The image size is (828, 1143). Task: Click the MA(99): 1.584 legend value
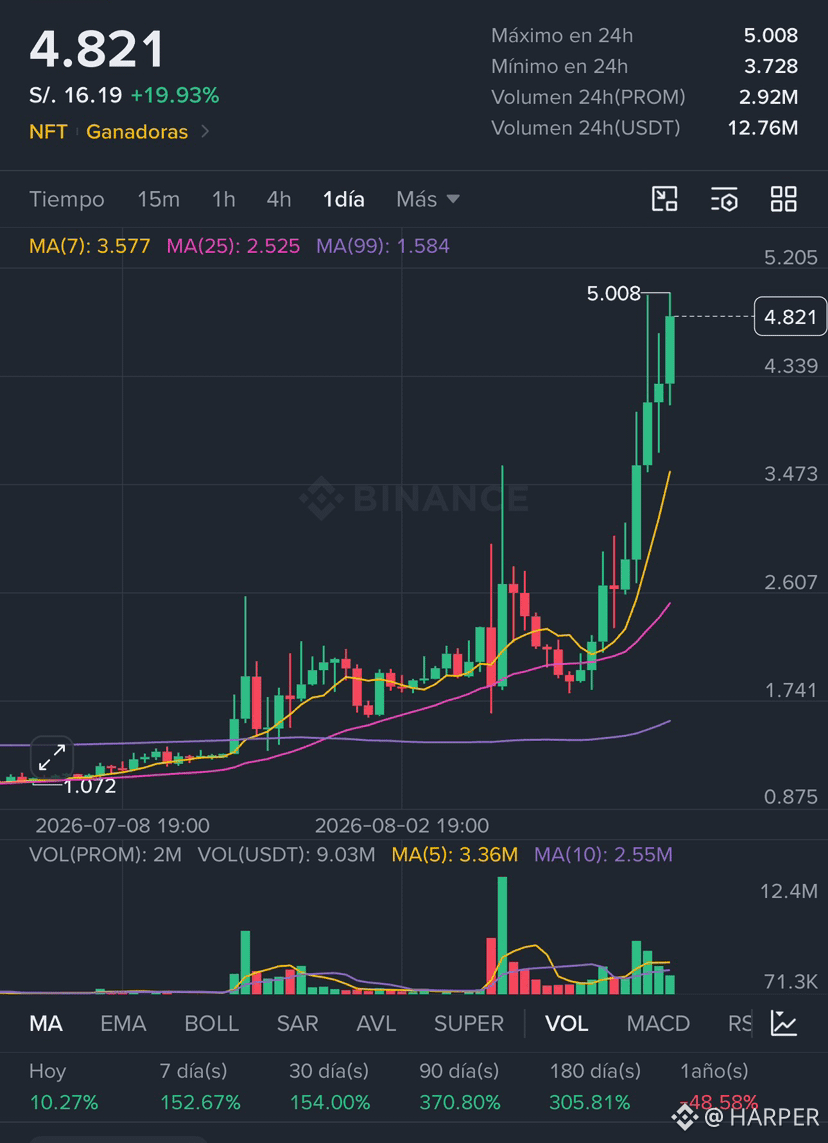click(383, 246)
